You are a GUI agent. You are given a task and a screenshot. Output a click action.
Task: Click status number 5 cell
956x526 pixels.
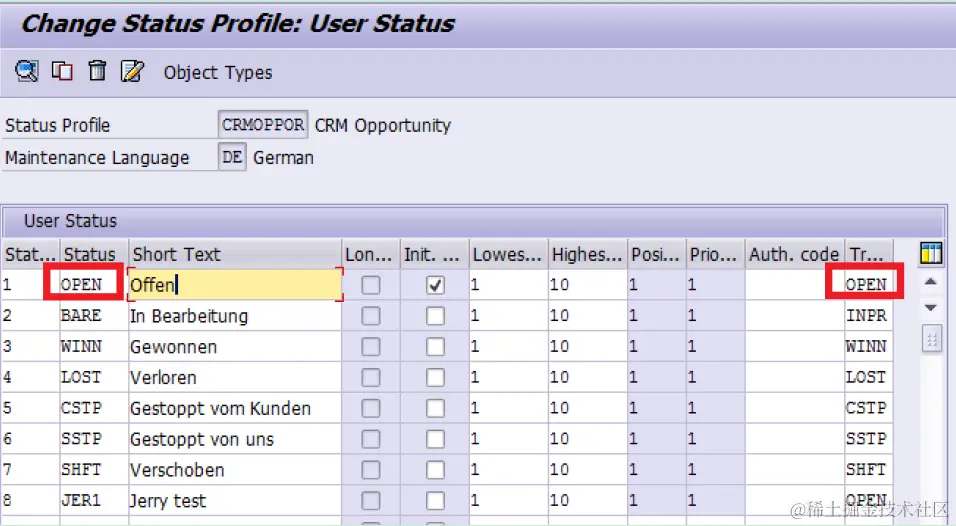30,408
